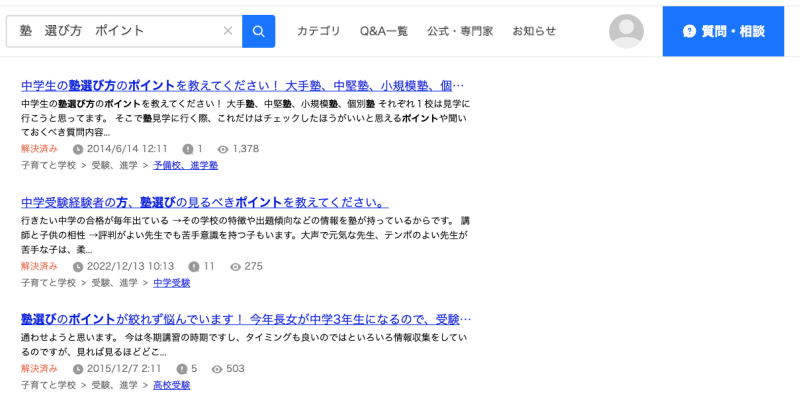
Task: Click the view count 1,378
Action: tap(246, 149)
